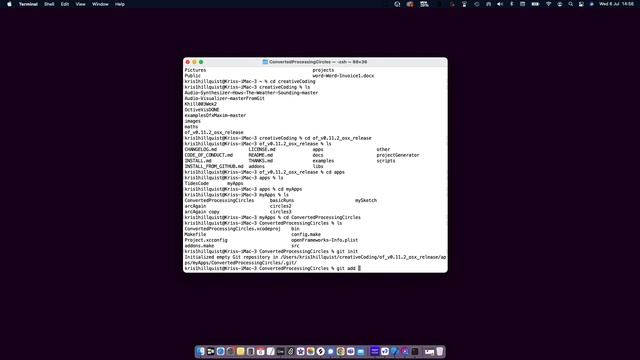The height and width of the screenshot is (360, 640).
Task: Click 'Project.xcconfig' in the listing
Action: (206, 240)
